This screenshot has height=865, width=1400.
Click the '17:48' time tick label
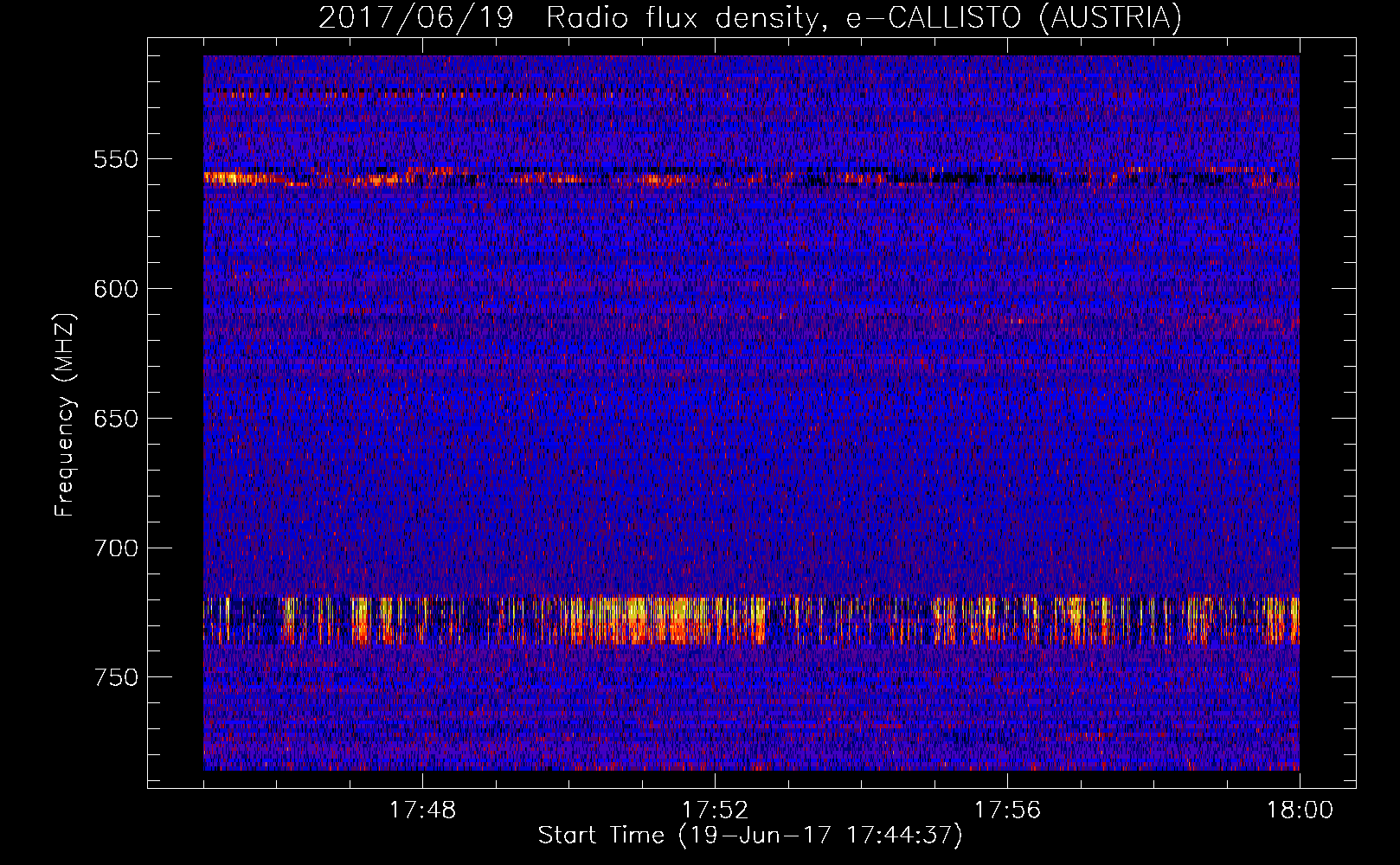coord(422,811)
